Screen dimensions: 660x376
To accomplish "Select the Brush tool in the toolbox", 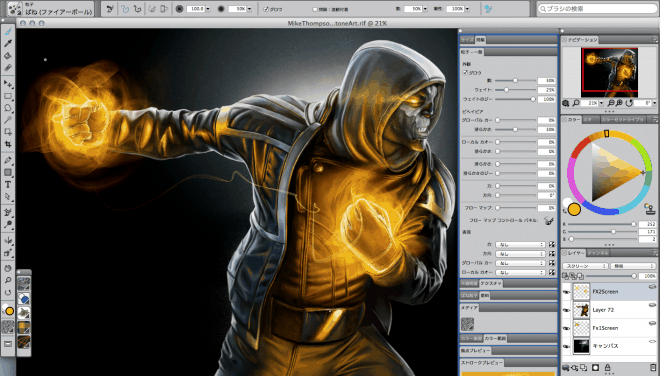I will click(8, 32).
